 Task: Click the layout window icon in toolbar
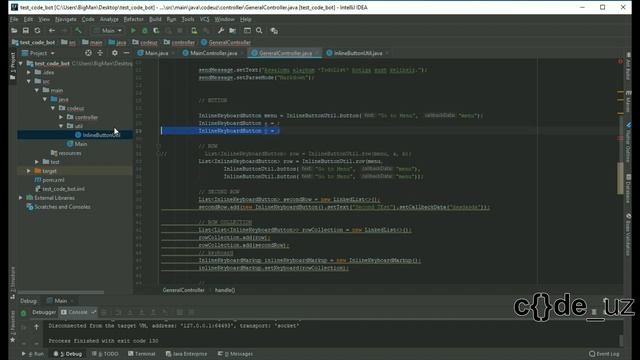point(247,31)
